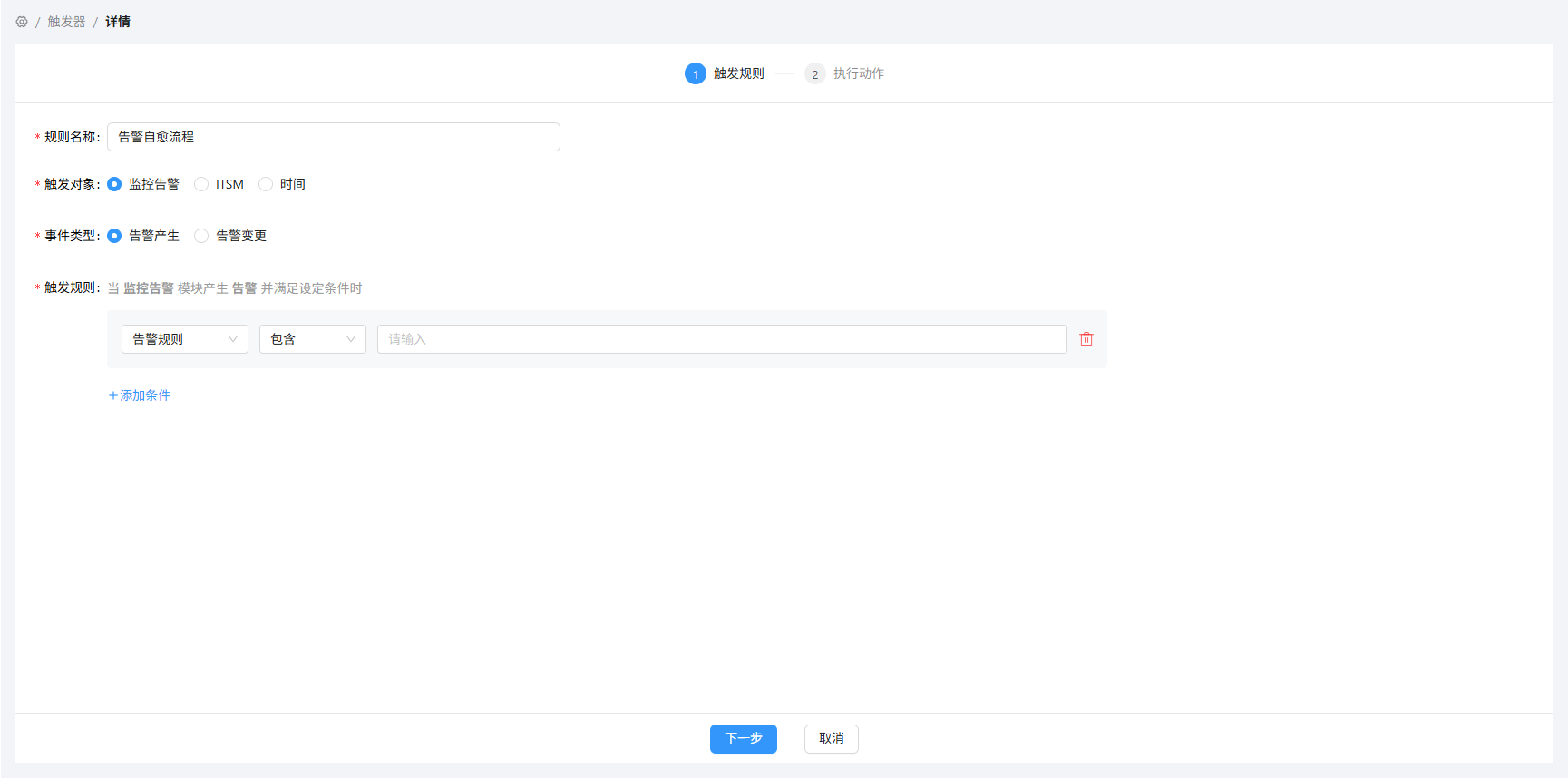Delete the condition row with trash icon
This screenshot has width=1568, height=778.
click(x=1086, y=339)
